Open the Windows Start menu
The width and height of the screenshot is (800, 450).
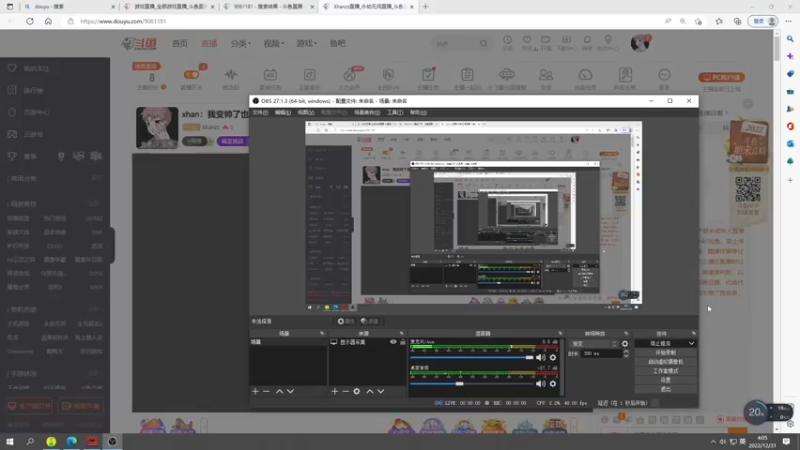[10, 441]
